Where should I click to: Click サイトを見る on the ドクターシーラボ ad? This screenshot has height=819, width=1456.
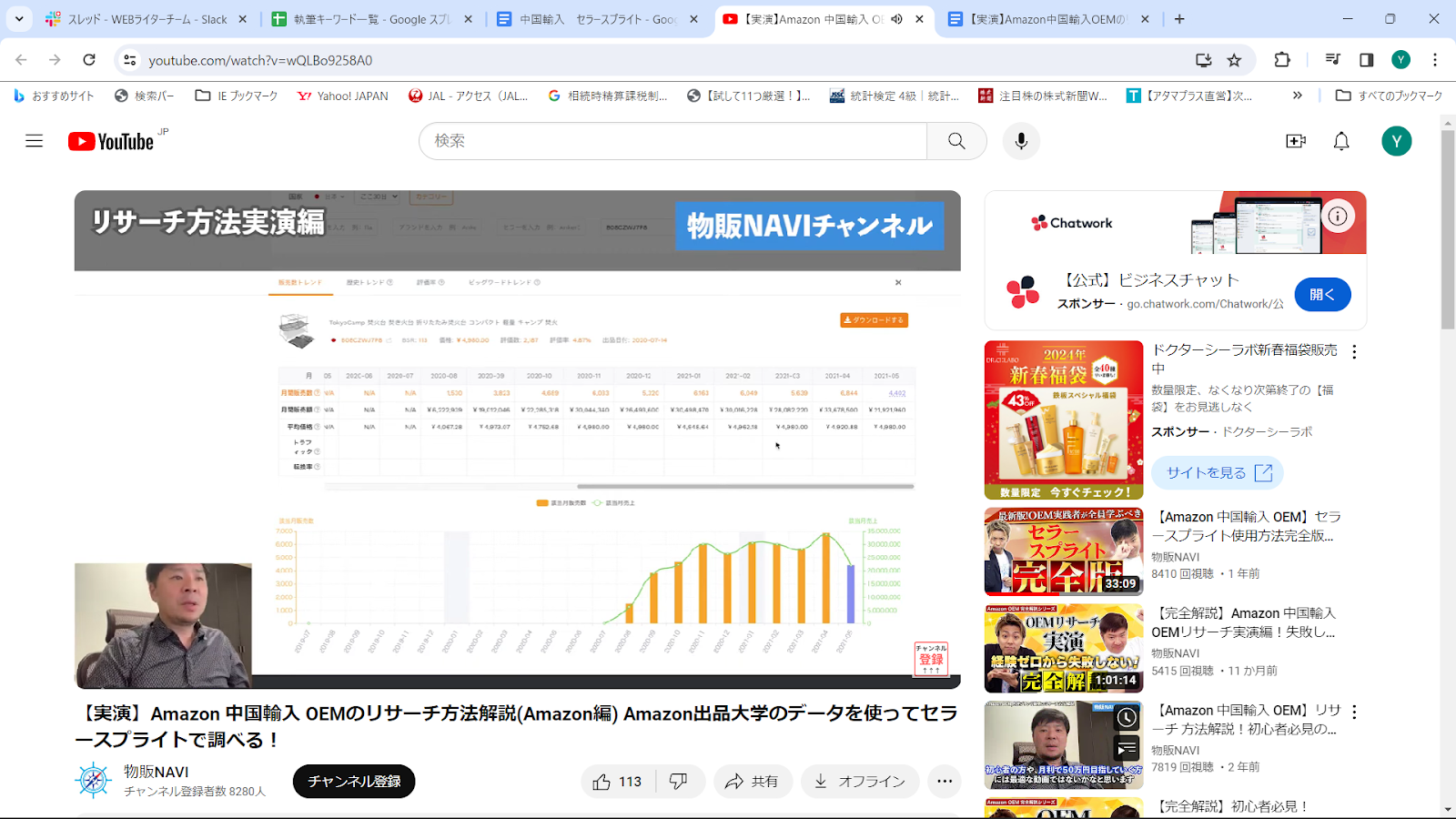pyautogui.click(x=1218, y=473)
